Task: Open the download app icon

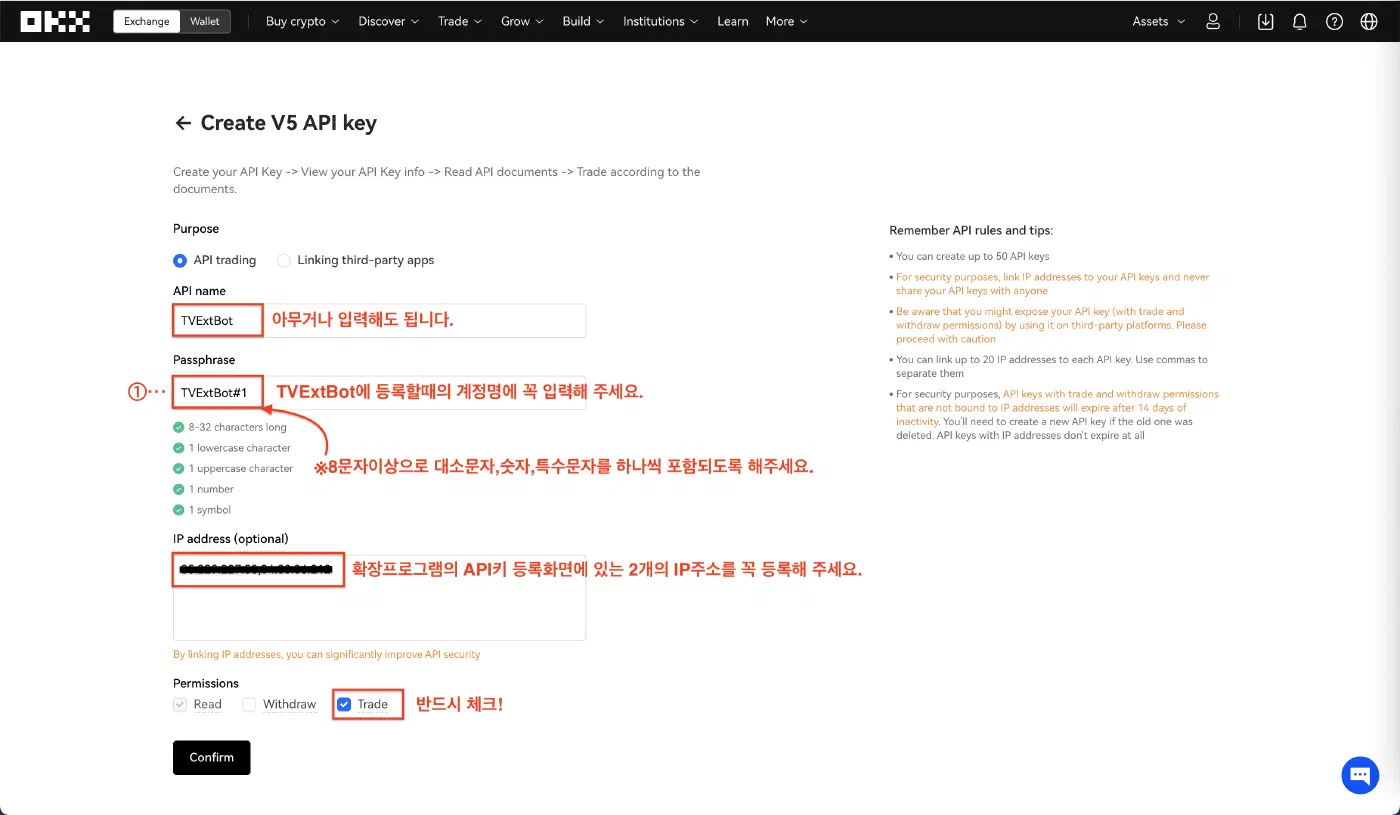Action: [x=1265, y=21]
